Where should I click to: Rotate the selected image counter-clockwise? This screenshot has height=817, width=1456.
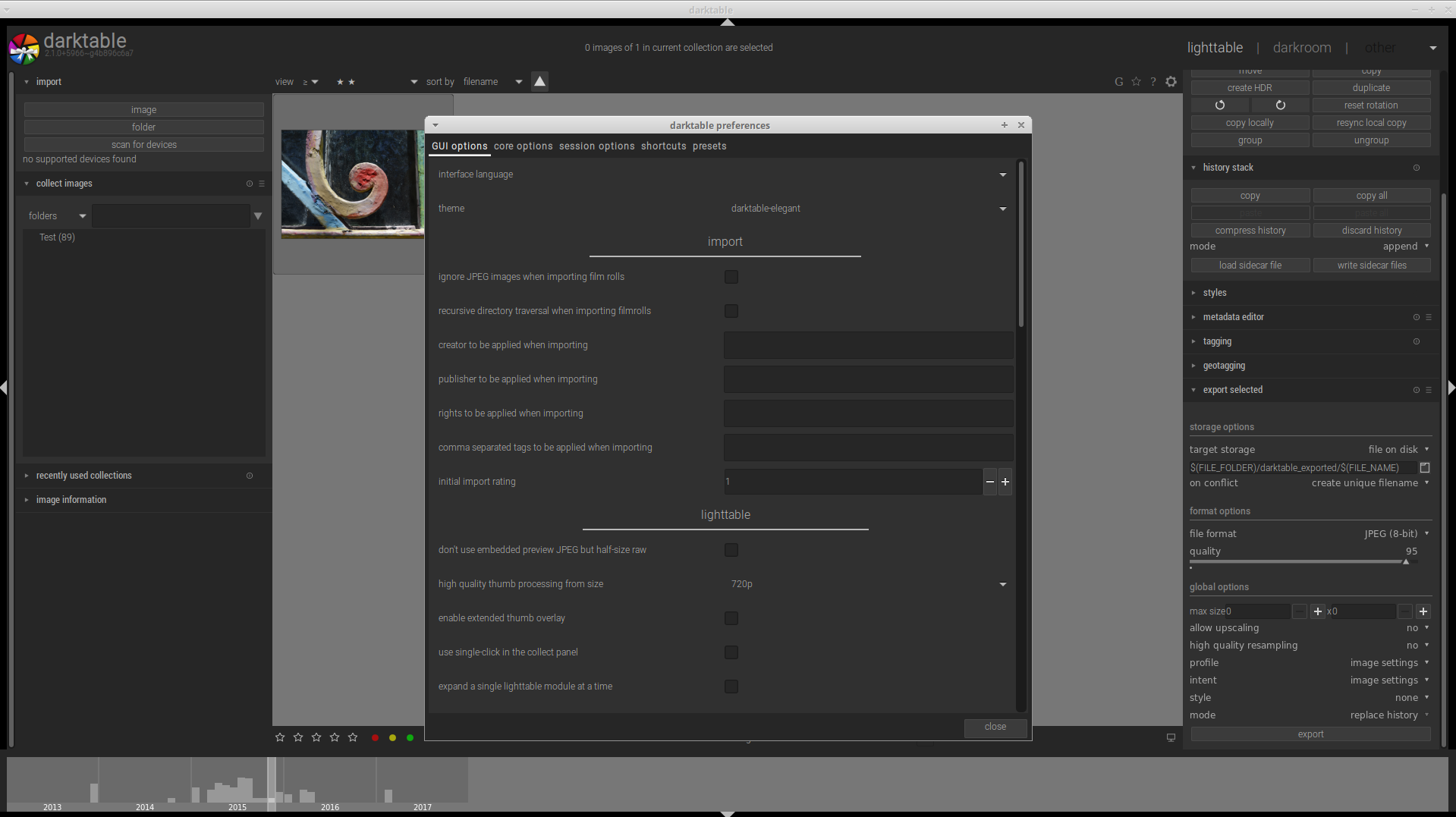[1220, 105]
